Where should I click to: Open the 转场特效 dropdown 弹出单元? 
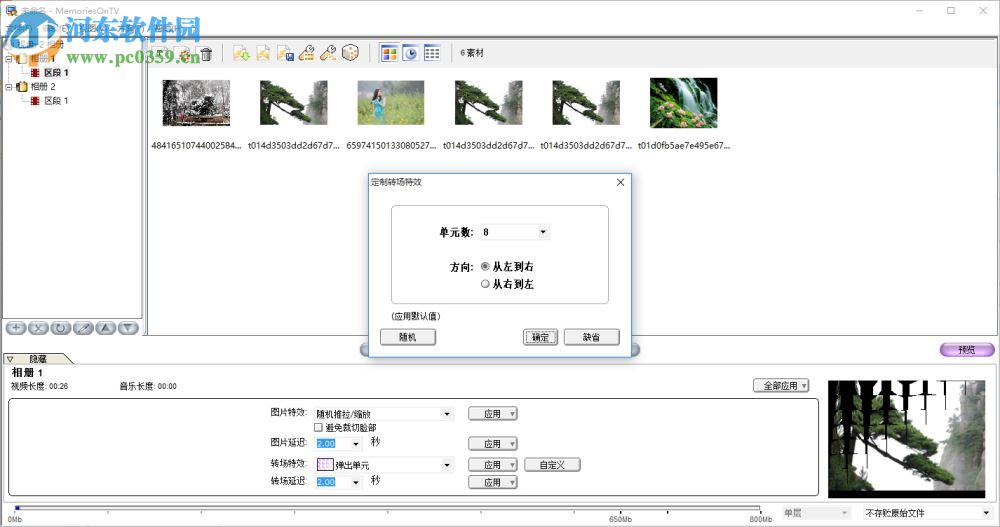pos(447,465)
